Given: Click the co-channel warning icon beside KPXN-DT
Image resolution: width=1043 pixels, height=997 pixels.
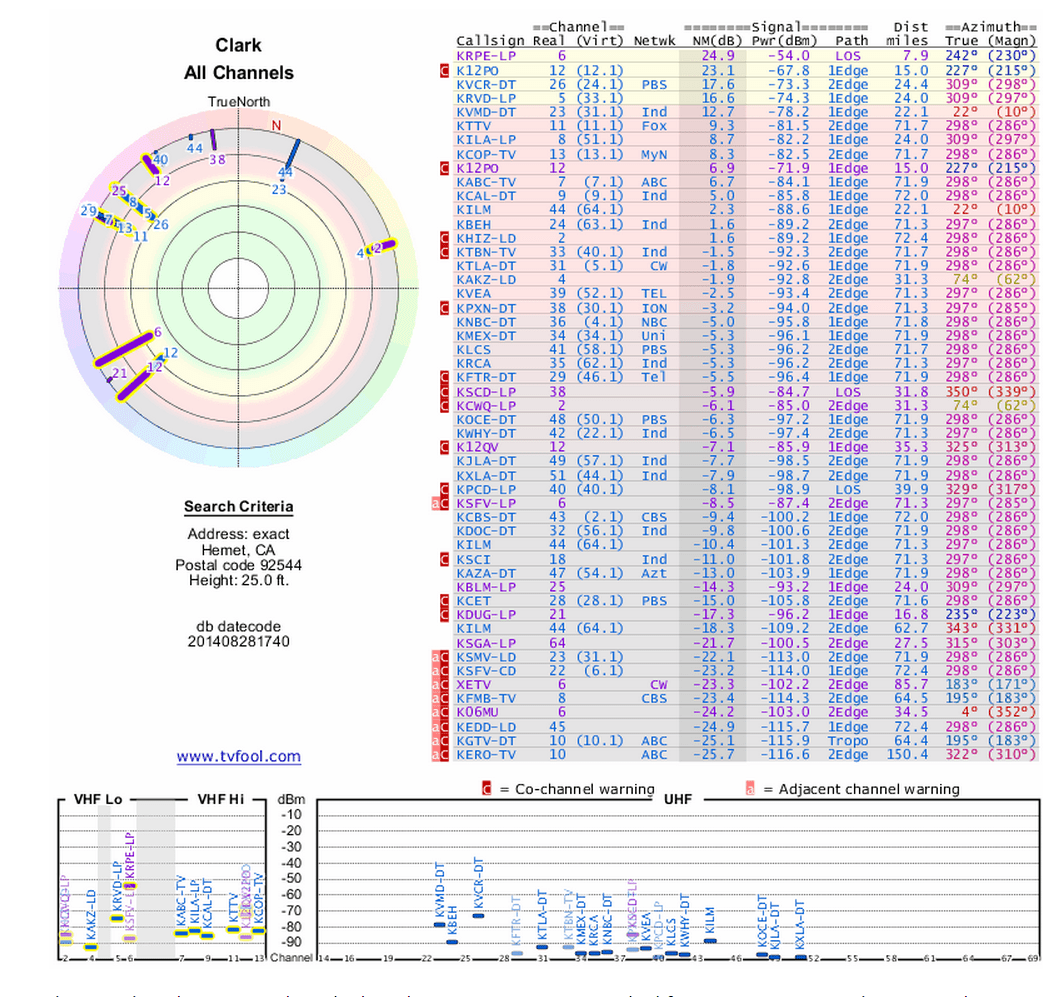Looking at the screenshot, I should tap(446, 308).
